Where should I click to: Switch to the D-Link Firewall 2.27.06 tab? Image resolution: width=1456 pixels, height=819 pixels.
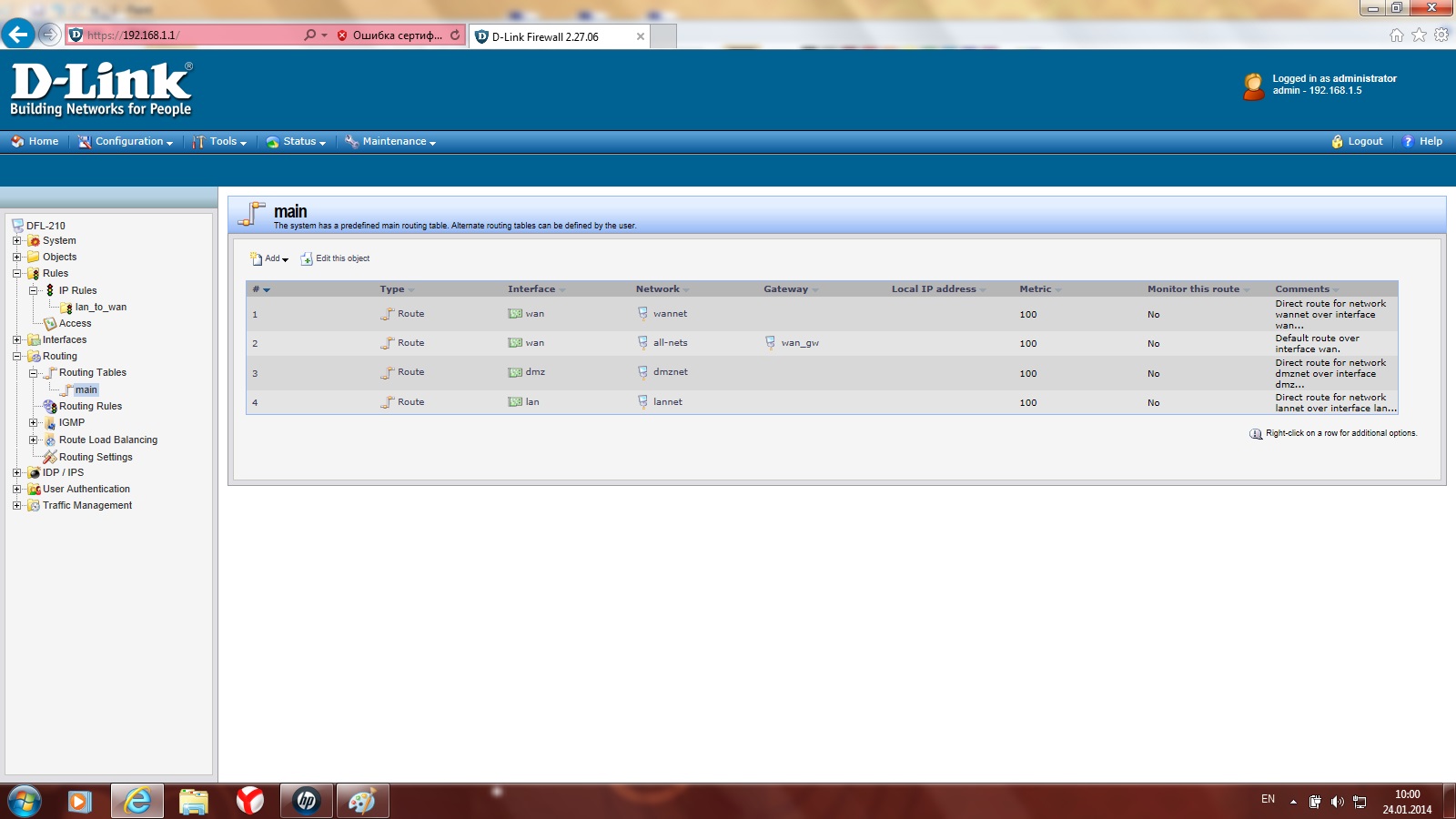pos(559,36)
